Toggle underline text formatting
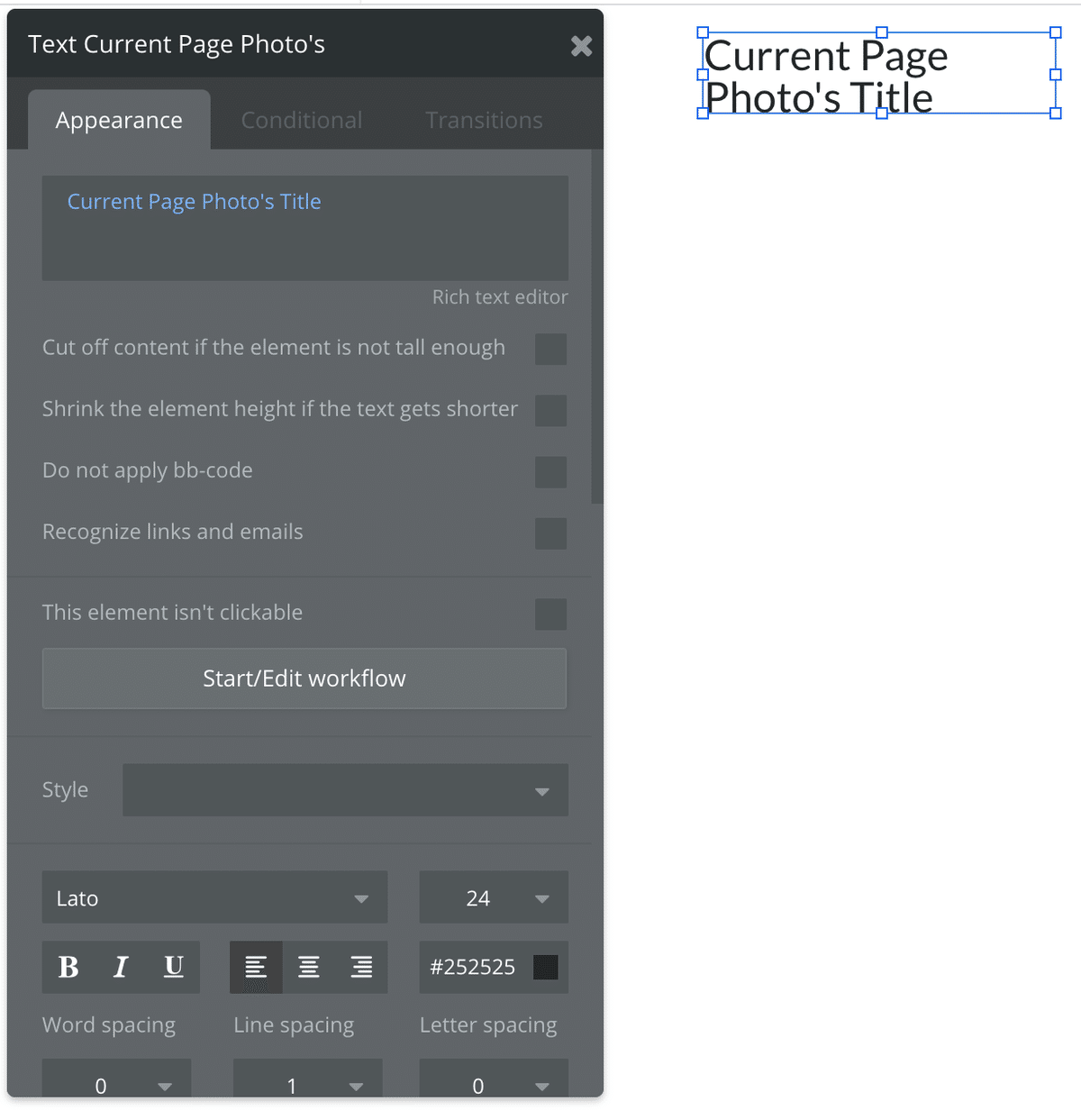 pos(174,967)
